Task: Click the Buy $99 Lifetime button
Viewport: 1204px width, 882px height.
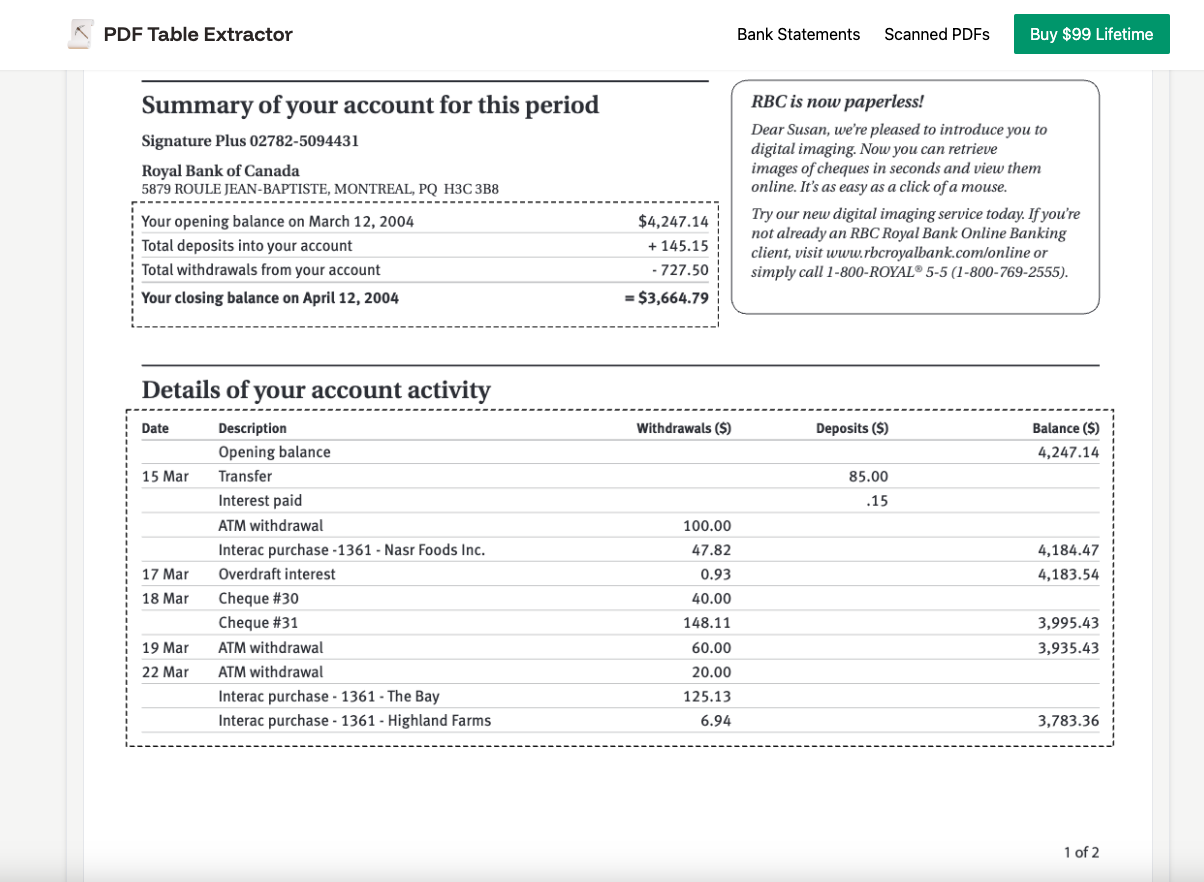Action: pyautogui.click(x=1091, y=34)
